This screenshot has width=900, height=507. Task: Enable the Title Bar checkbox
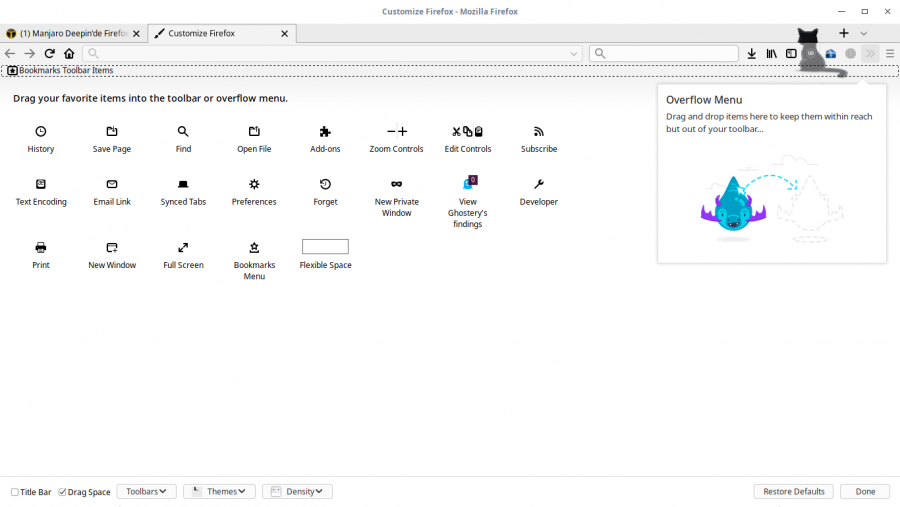coord(15,492)
